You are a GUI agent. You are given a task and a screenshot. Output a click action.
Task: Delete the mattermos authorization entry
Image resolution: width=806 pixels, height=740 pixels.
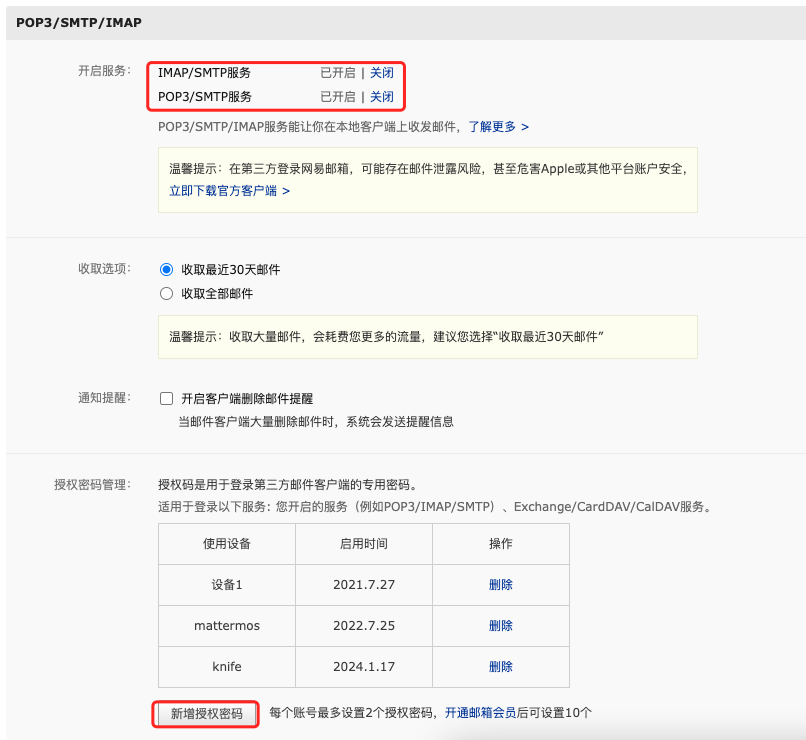[x=500, y=626]
